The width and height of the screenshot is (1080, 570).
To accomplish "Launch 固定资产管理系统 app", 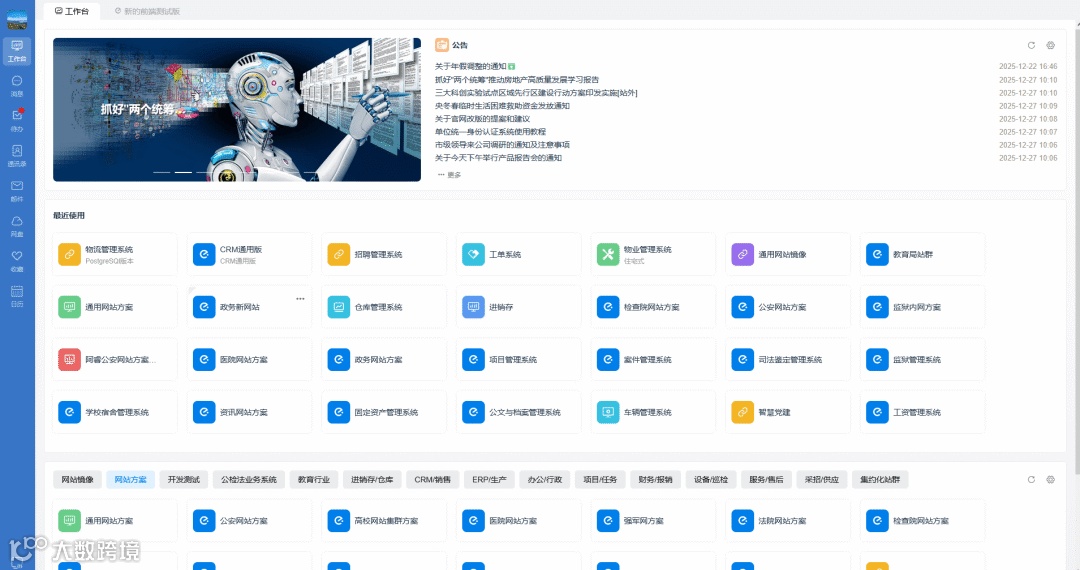I will click(384, 412).
